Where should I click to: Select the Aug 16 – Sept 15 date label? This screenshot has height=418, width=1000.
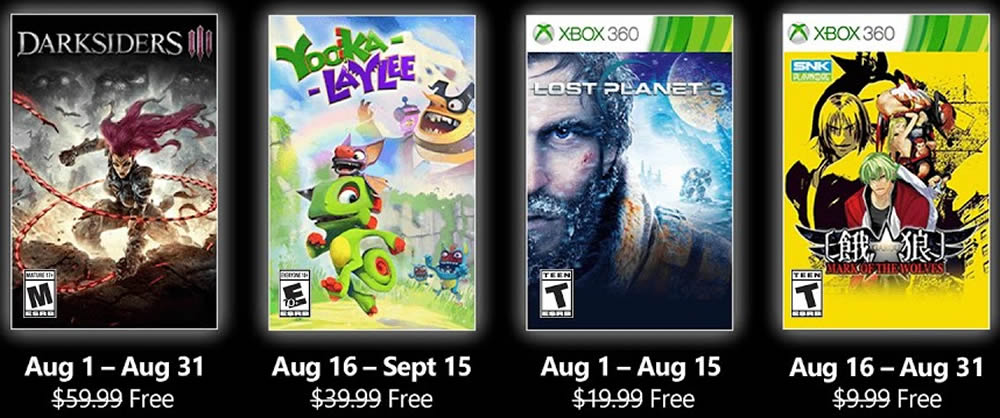point(372,367)
